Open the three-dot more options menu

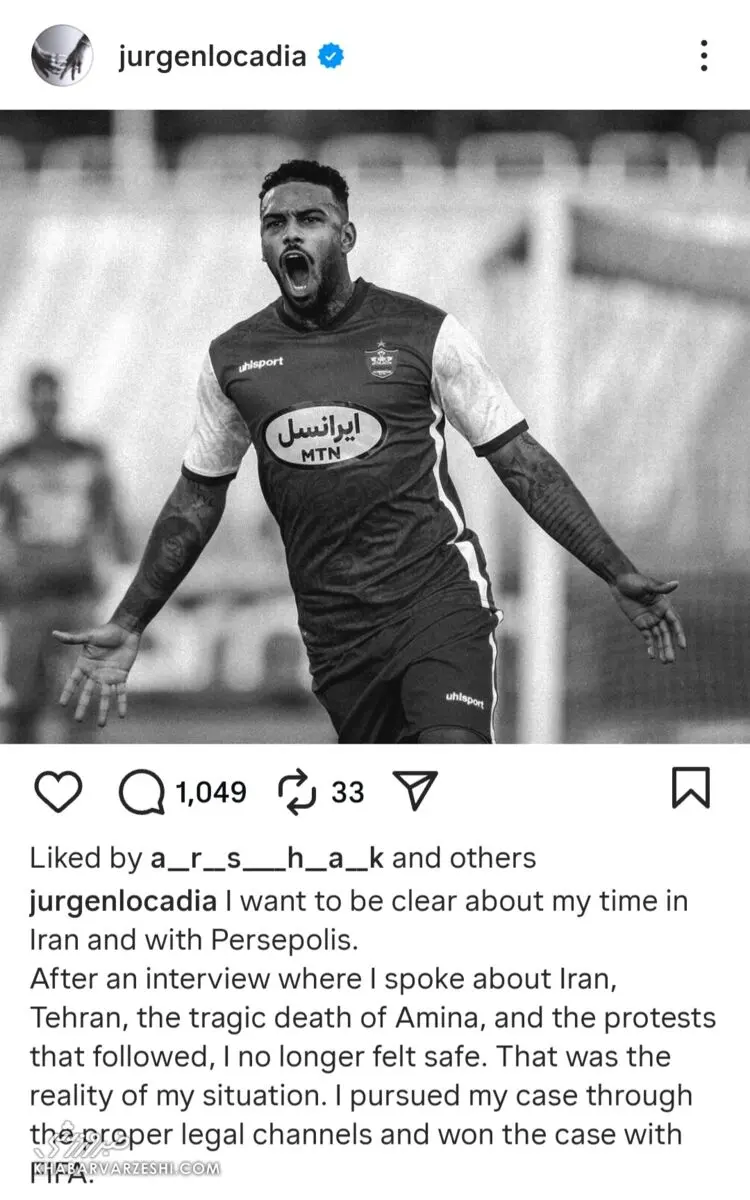[x=705, y=56]
